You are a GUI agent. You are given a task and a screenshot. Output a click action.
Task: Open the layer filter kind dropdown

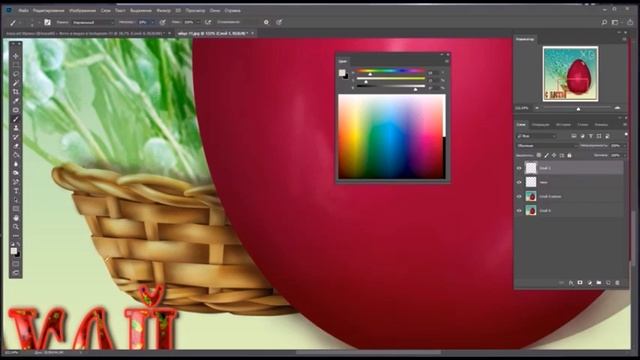536,136
